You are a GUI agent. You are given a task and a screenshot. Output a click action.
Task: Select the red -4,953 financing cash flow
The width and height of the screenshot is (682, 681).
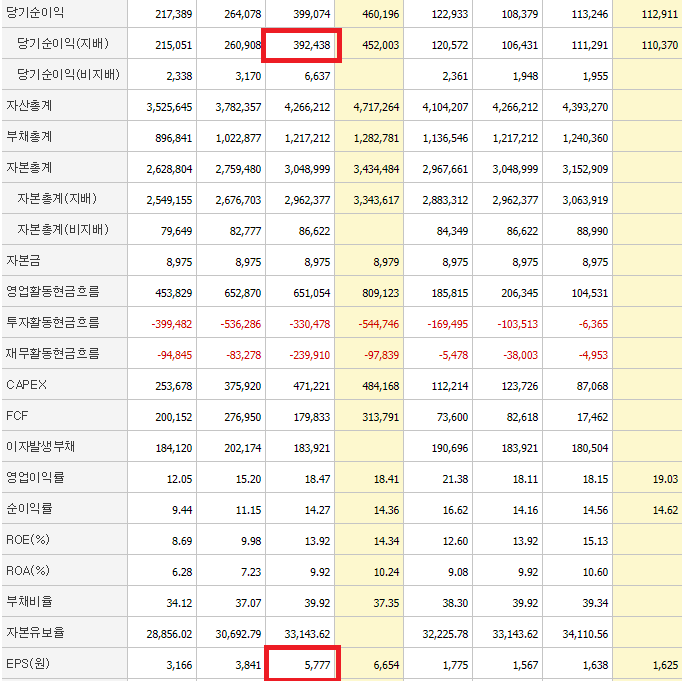593,355
